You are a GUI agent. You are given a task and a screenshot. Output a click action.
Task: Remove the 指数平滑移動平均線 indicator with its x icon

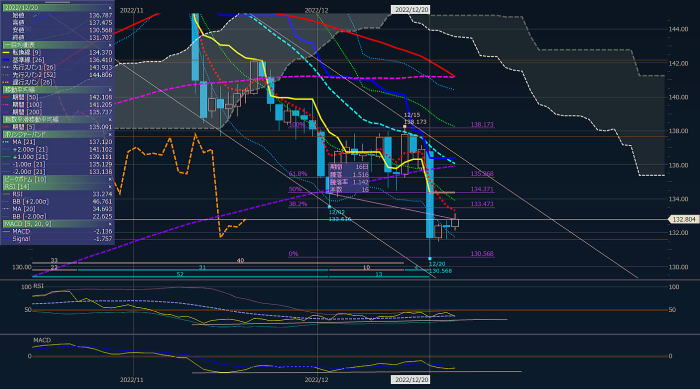coord(110,120)
